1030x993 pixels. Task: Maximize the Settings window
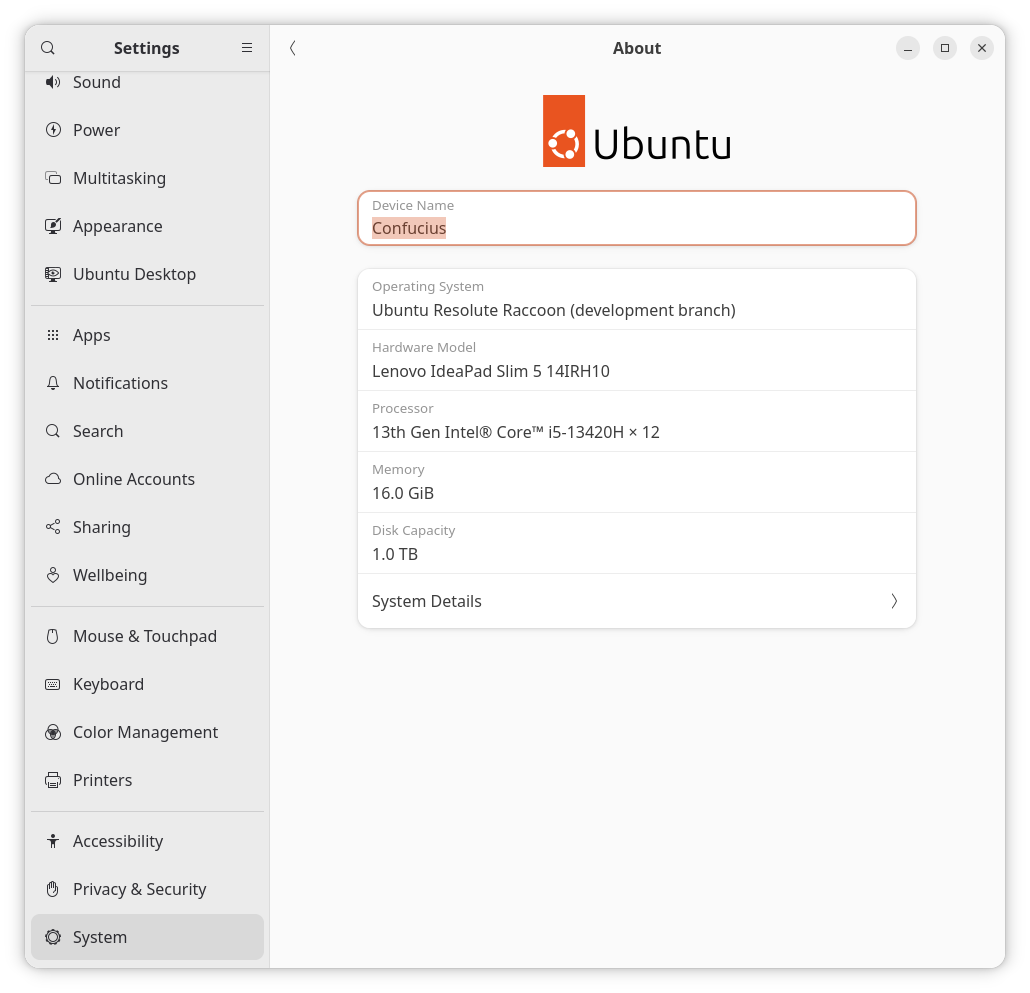944,48
